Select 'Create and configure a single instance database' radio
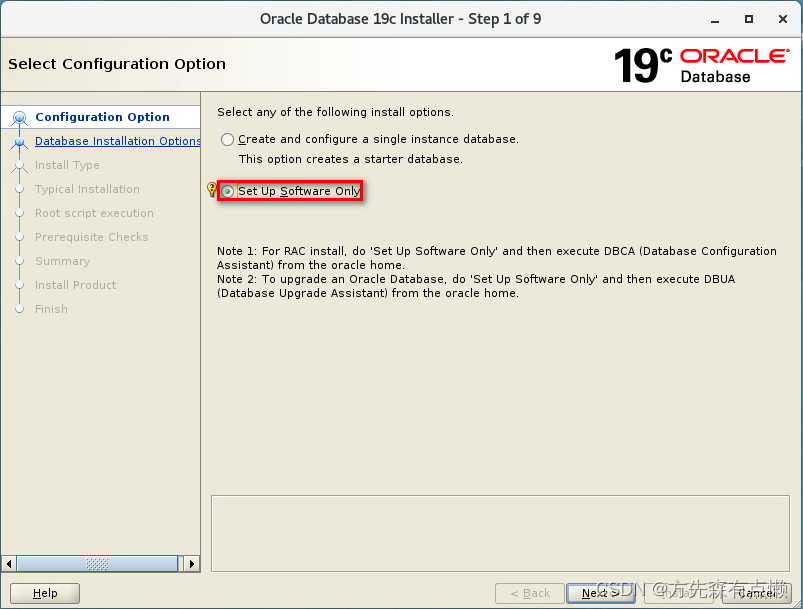This screenshot has width=803, height=609. pyautogui.click(x=227, y=139)
